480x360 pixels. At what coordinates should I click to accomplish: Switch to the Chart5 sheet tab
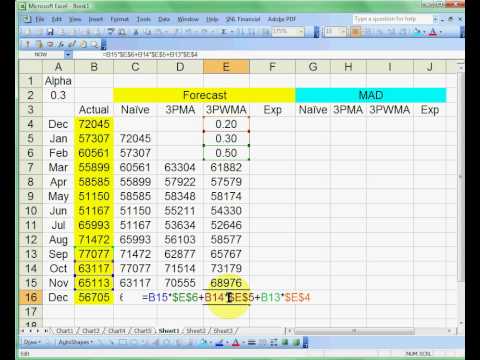coord(142,331)
